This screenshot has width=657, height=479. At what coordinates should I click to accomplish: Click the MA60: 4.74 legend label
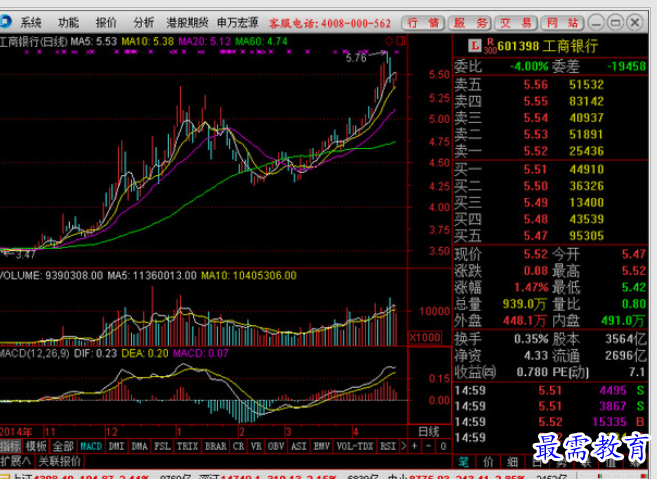pyautogui.click(x=261, y=41)
